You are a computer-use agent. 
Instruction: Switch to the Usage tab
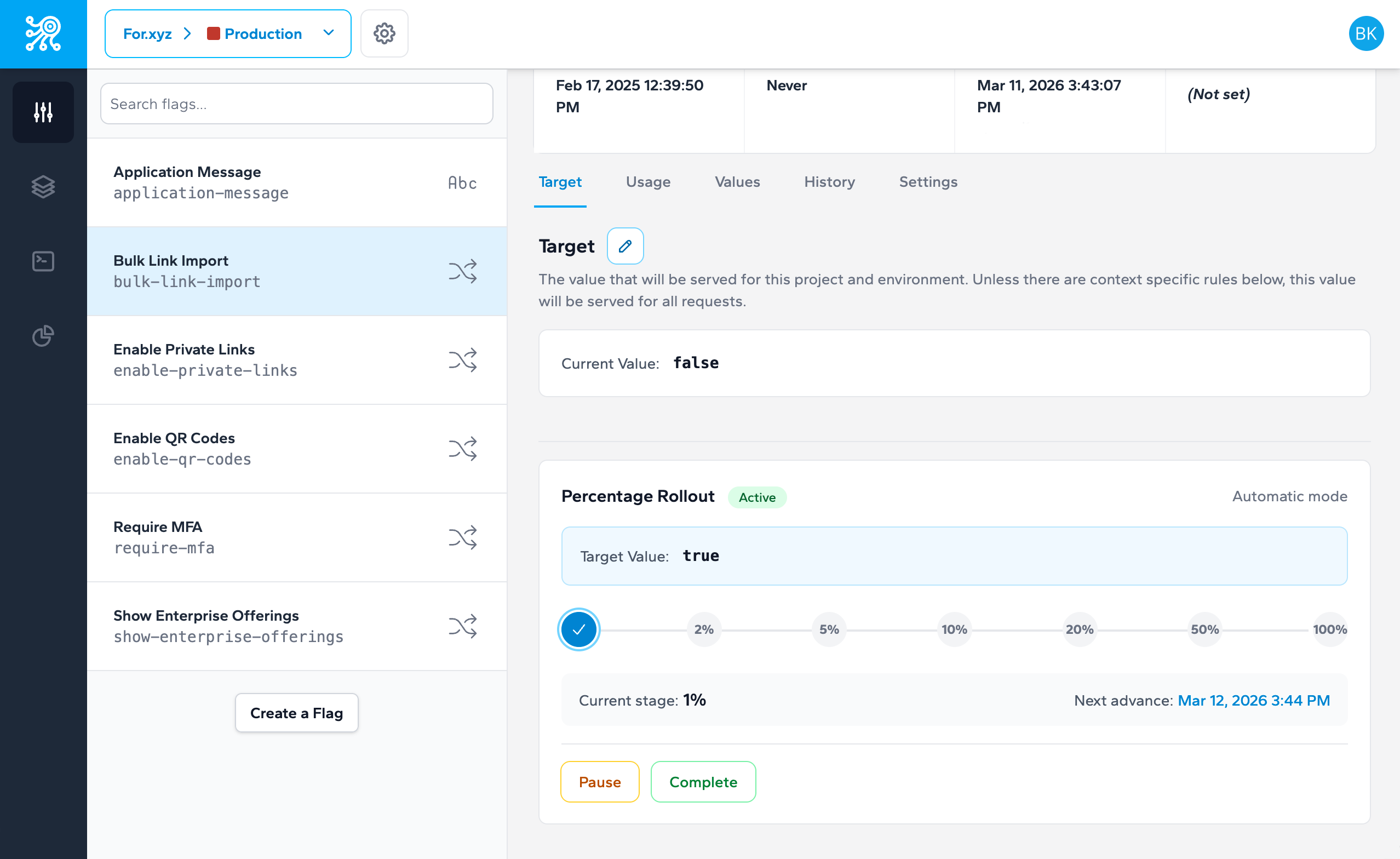(648, 182)
